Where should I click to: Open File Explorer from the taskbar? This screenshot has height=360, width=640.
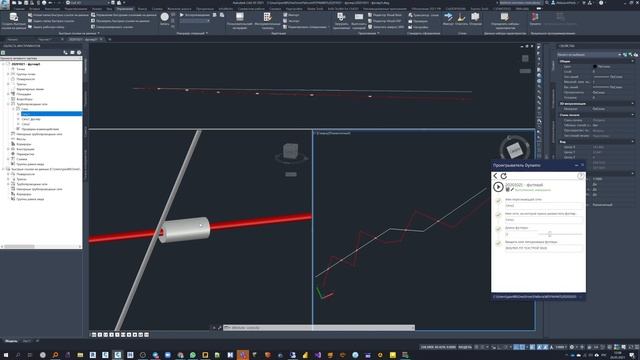click(x=80, y=355)
